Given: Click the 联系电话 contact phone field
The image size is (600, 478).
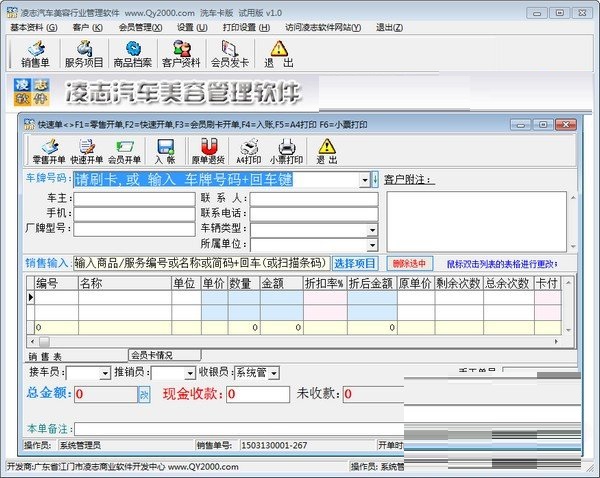Looking at the screenshot, I should pos(314,214).
